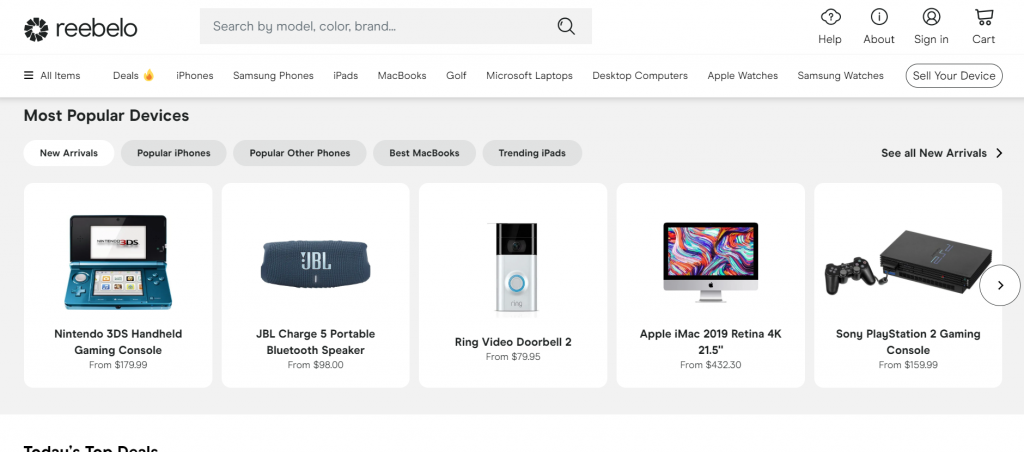Open Sony PlayStation 2 product image
The width and height of the screenshot is (1024, 452).
click(x=908, y=262)
